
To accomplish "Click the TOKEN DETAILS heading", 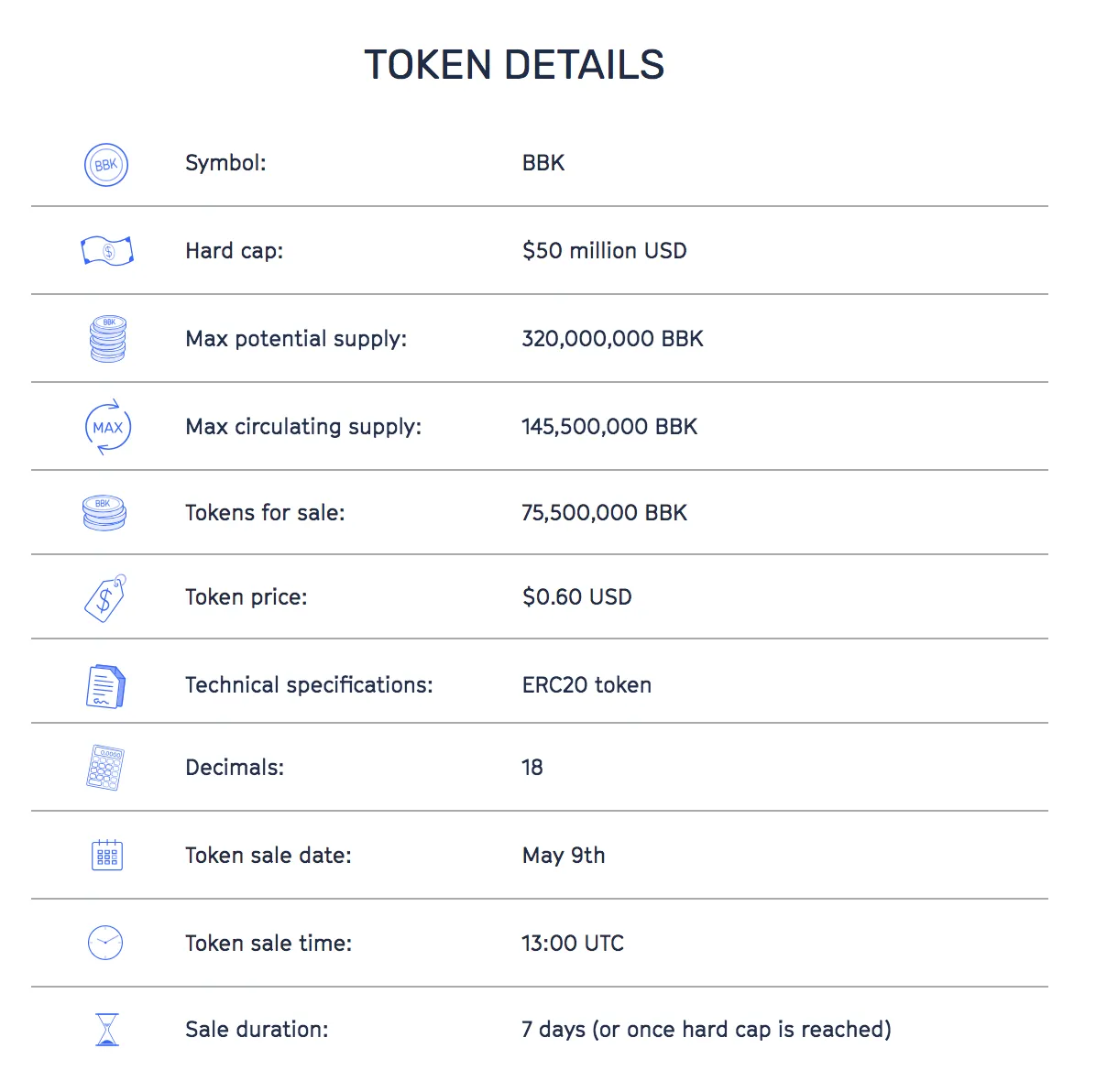I will pyautogui.click(x=514, y=65).
